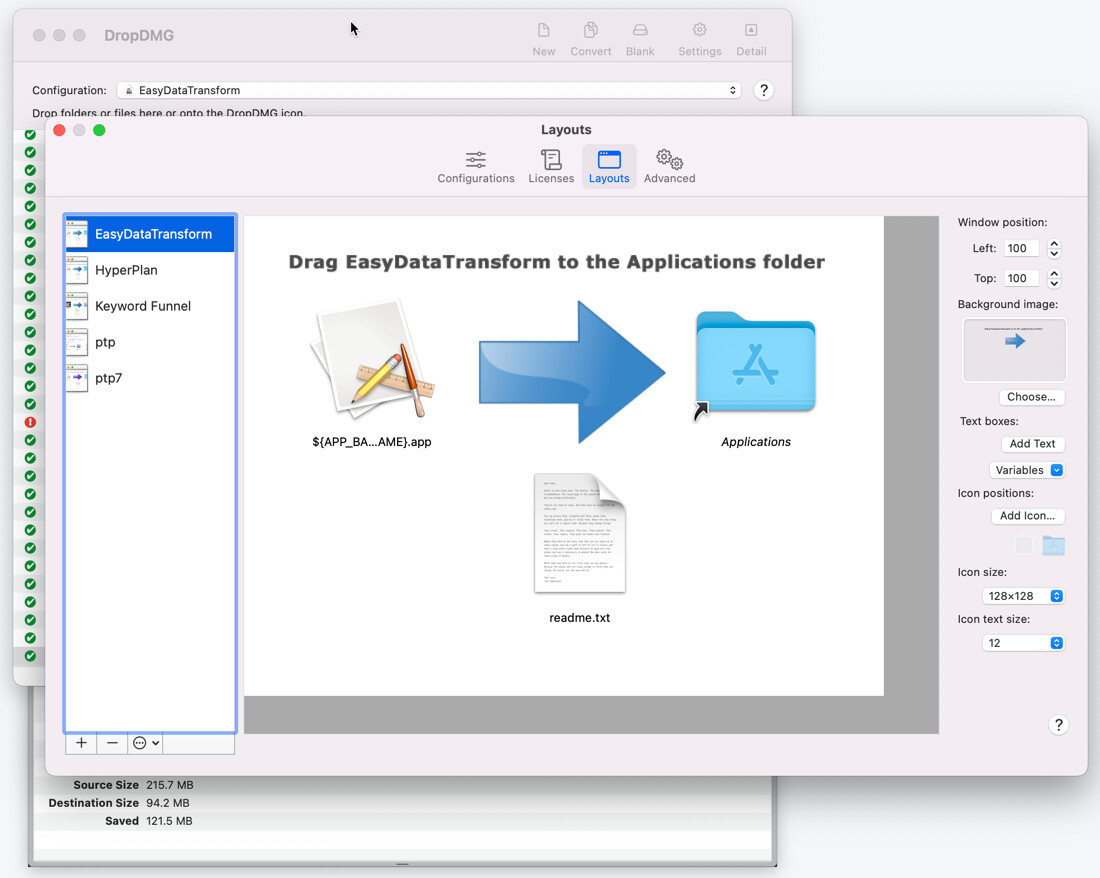Select the Applications folder icon in layout

pyautogui.click(x=756, y=364)
